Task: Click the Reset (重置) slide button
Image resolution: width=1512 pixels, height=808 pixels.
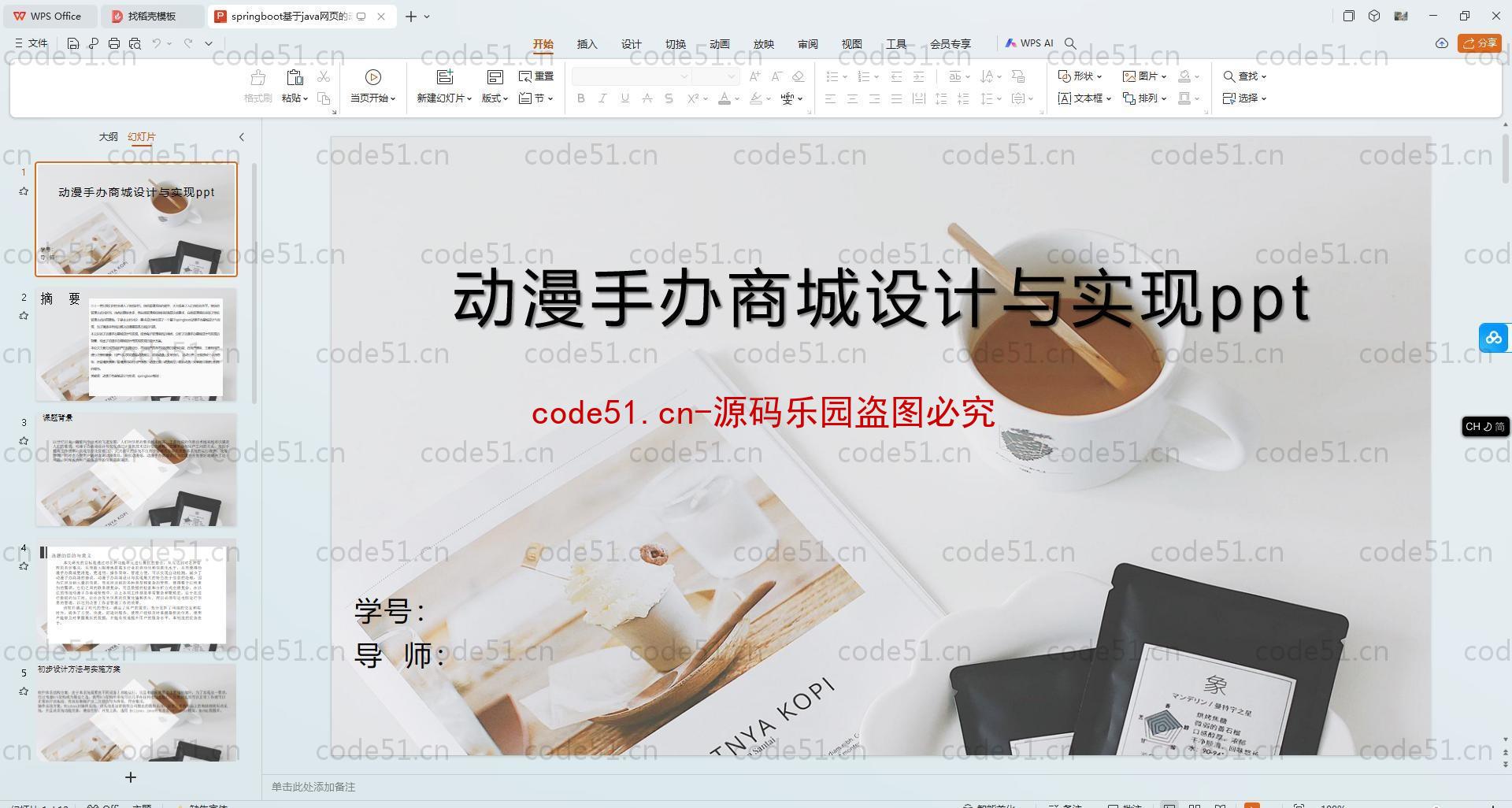Action: click(x=536, y=76)
